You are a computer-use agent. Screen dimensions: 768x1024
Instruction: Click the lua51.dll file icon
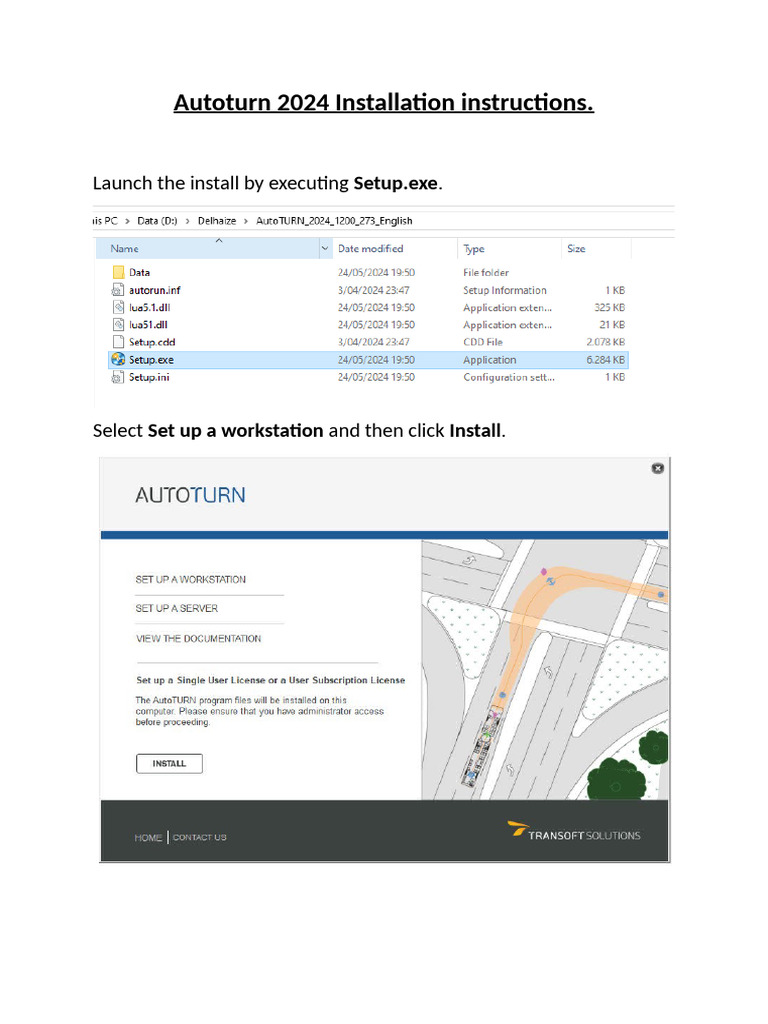coord(118,325)
